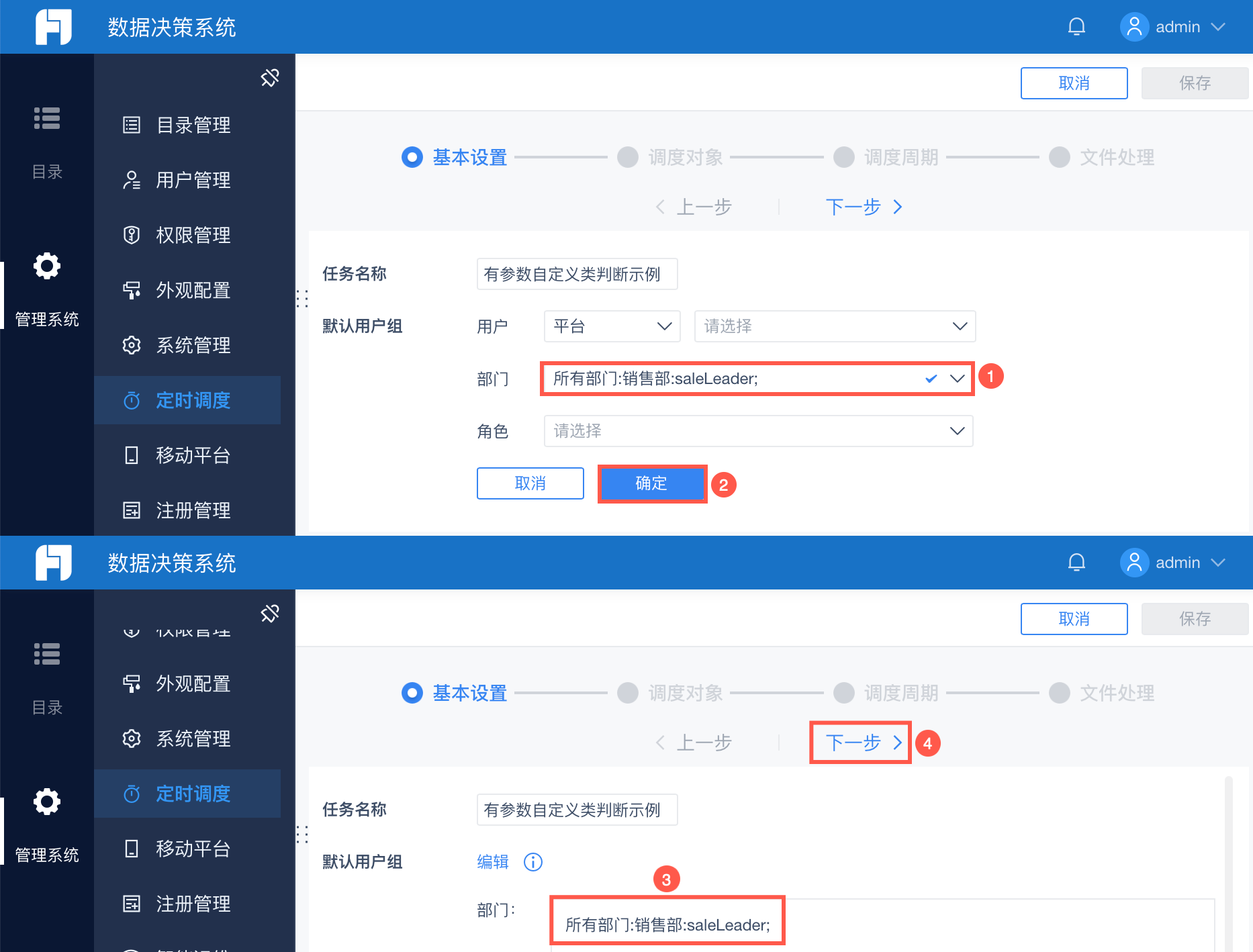Select the 管理系统 gear icon in upper screenshot

[47, 266]
